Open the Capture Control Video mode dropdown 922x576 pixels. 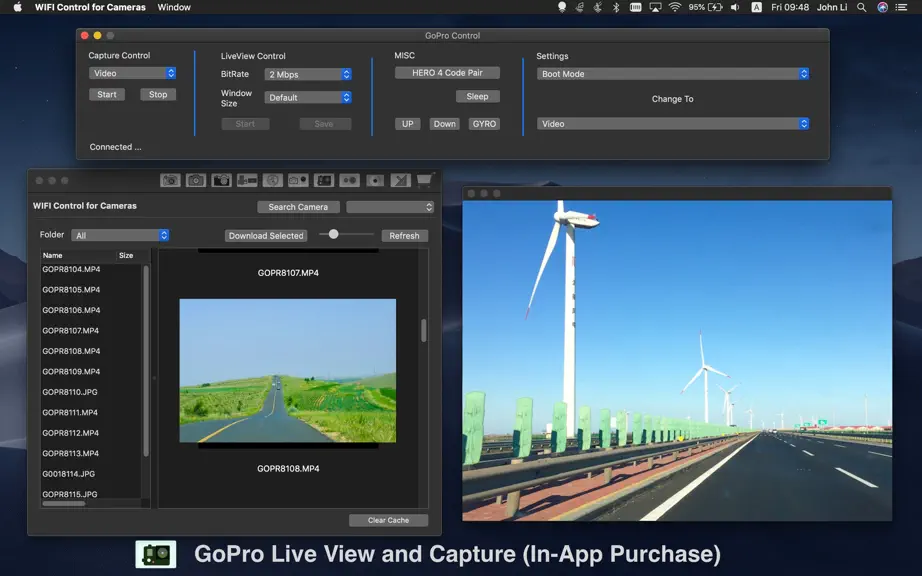tap(132, 73)
